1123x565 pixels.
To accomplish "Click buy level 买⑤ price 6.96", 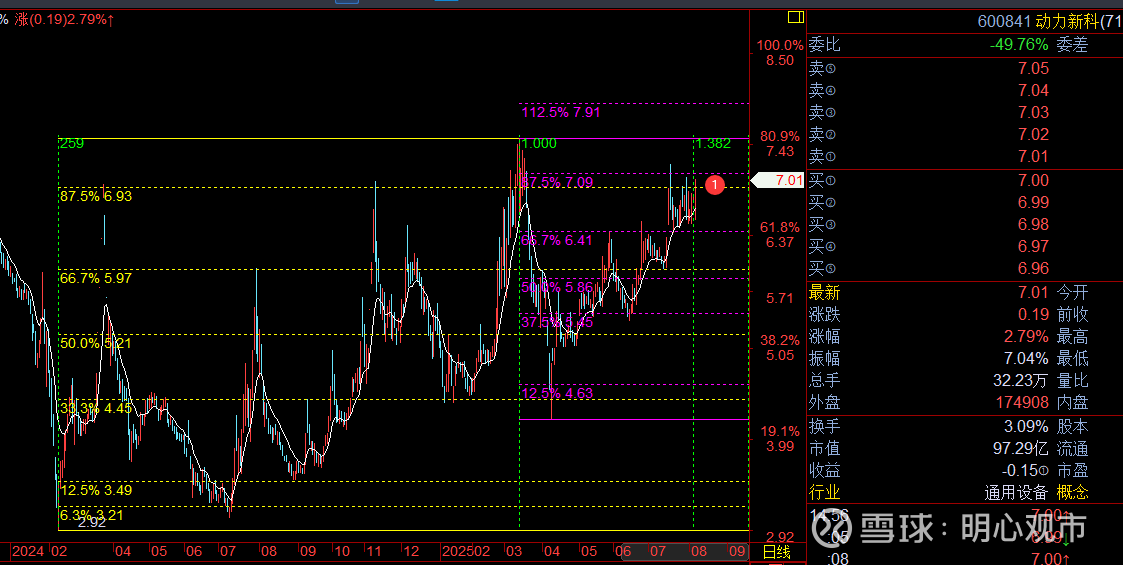I will coord(1033,269).
